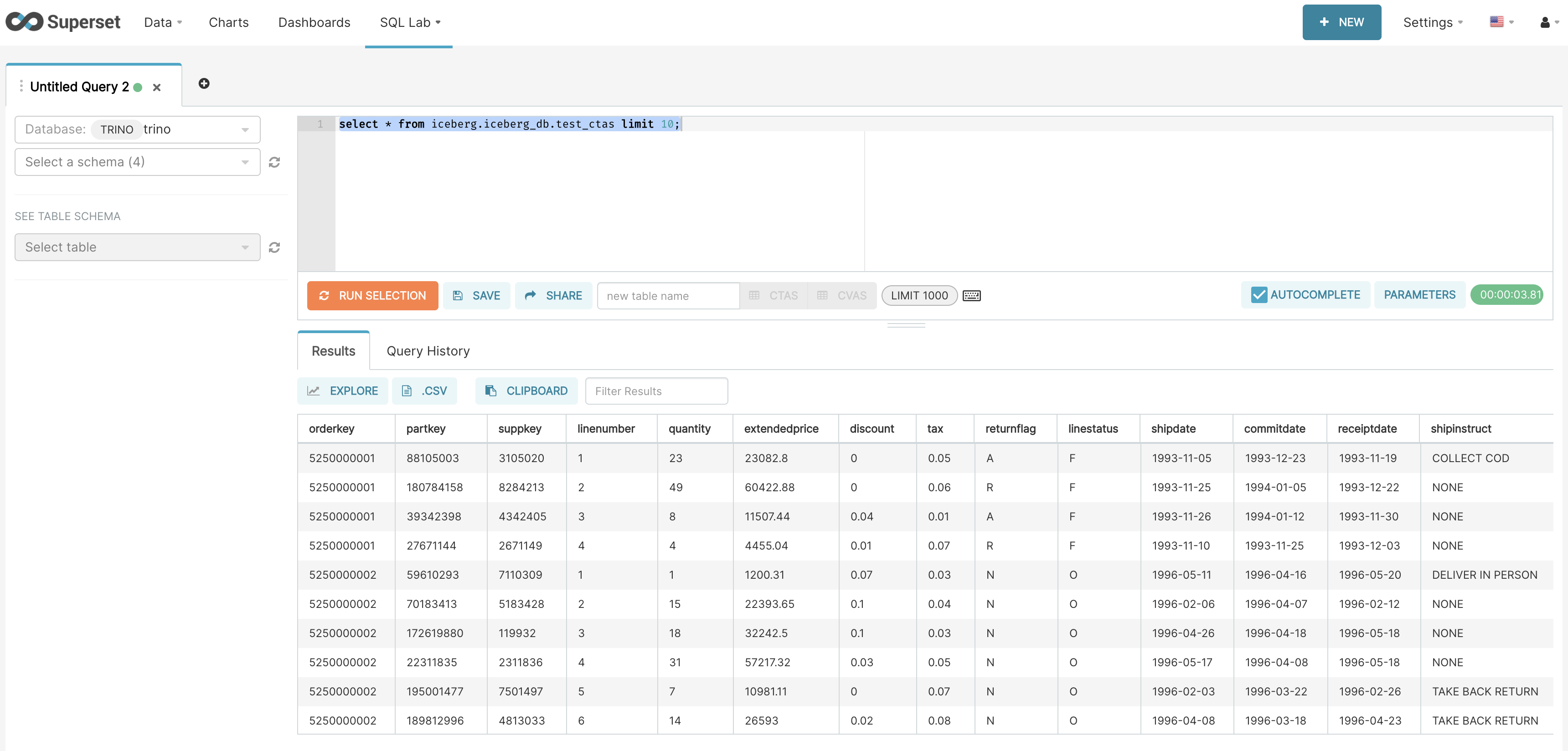Image resolution: width=1568 pixels, height=751 pixels.
Task: Switch to Results tab
Action: pyautogui.click(x=334, y=351)
